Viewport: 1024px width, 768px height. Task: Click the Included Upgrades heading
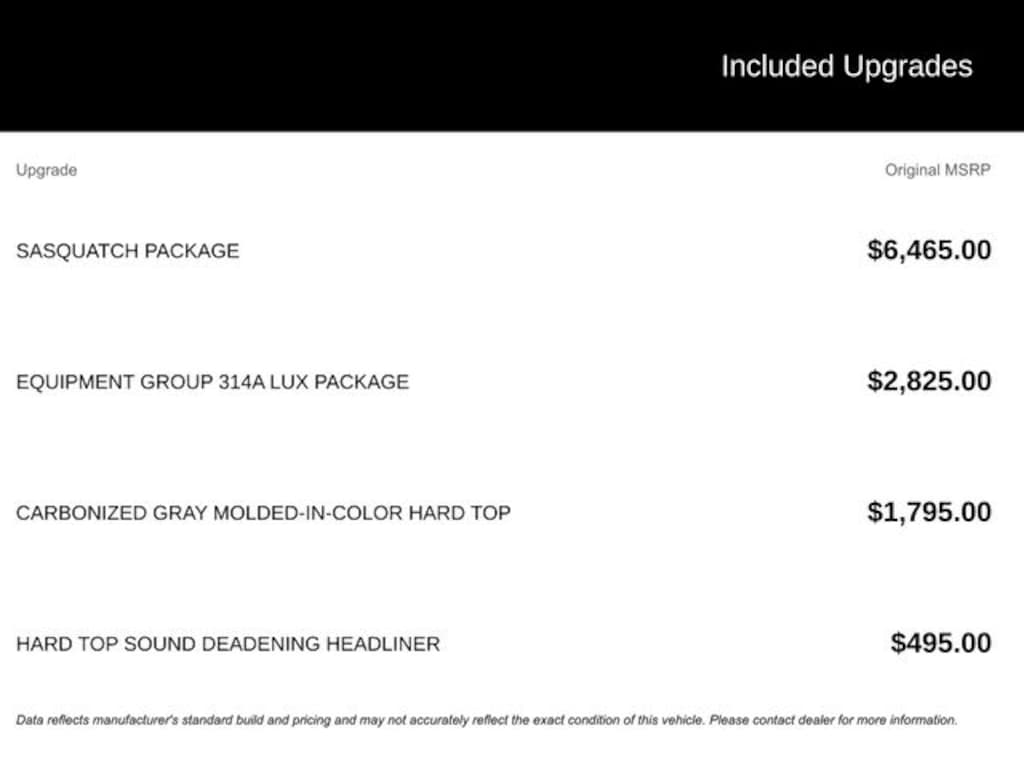click(x=846, y=67)
